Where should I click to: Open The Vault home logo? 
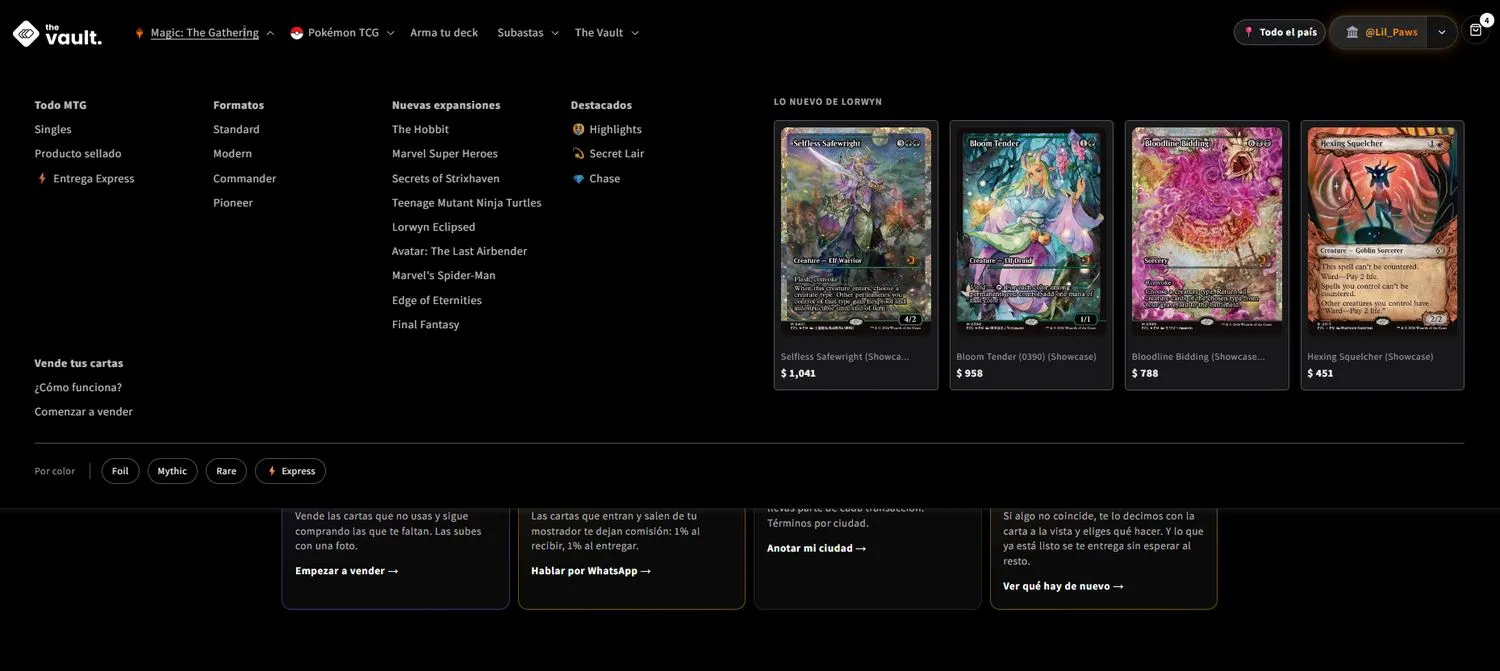57,33
